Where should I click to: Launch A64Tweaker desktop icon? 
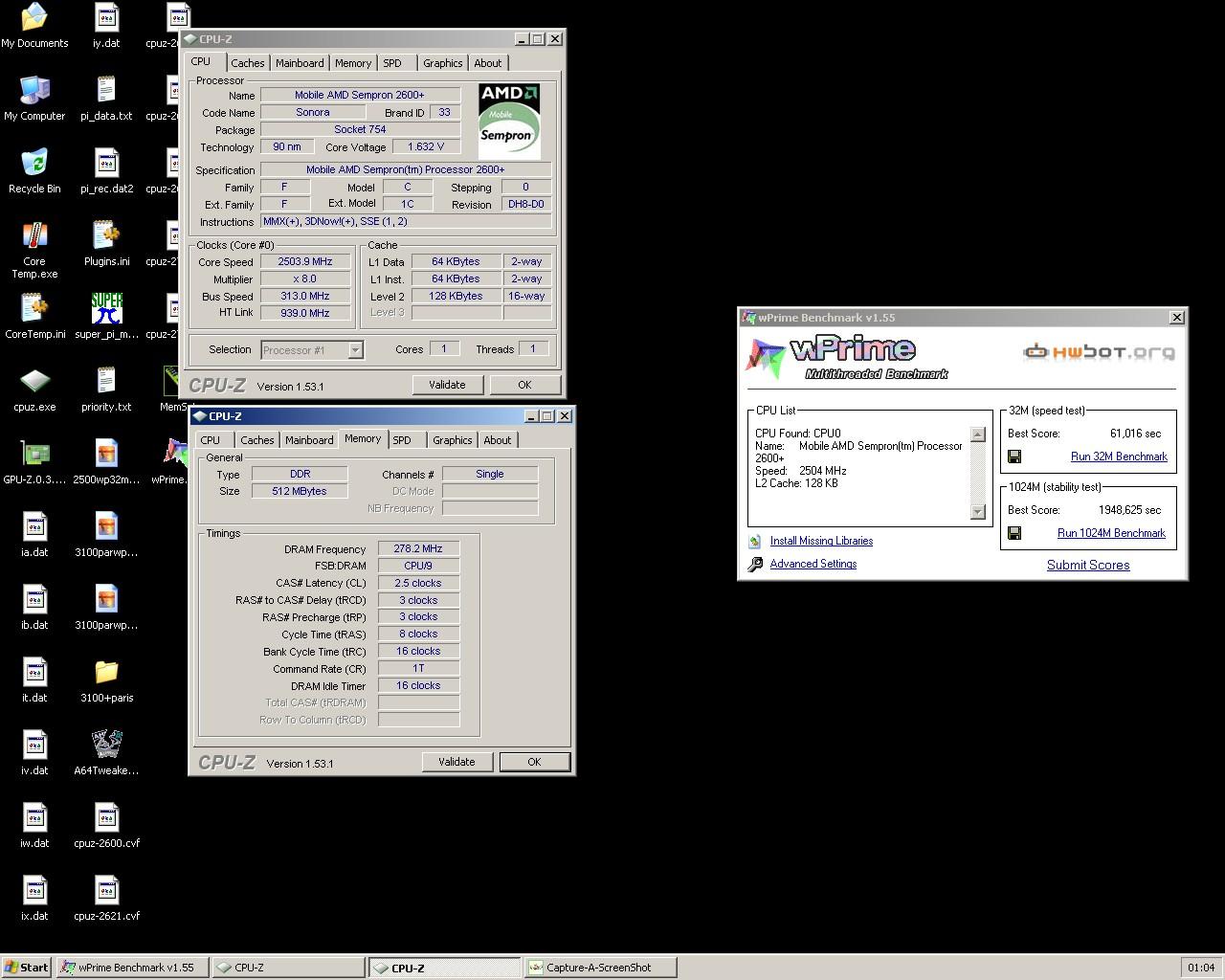click(x=106, y=752)
